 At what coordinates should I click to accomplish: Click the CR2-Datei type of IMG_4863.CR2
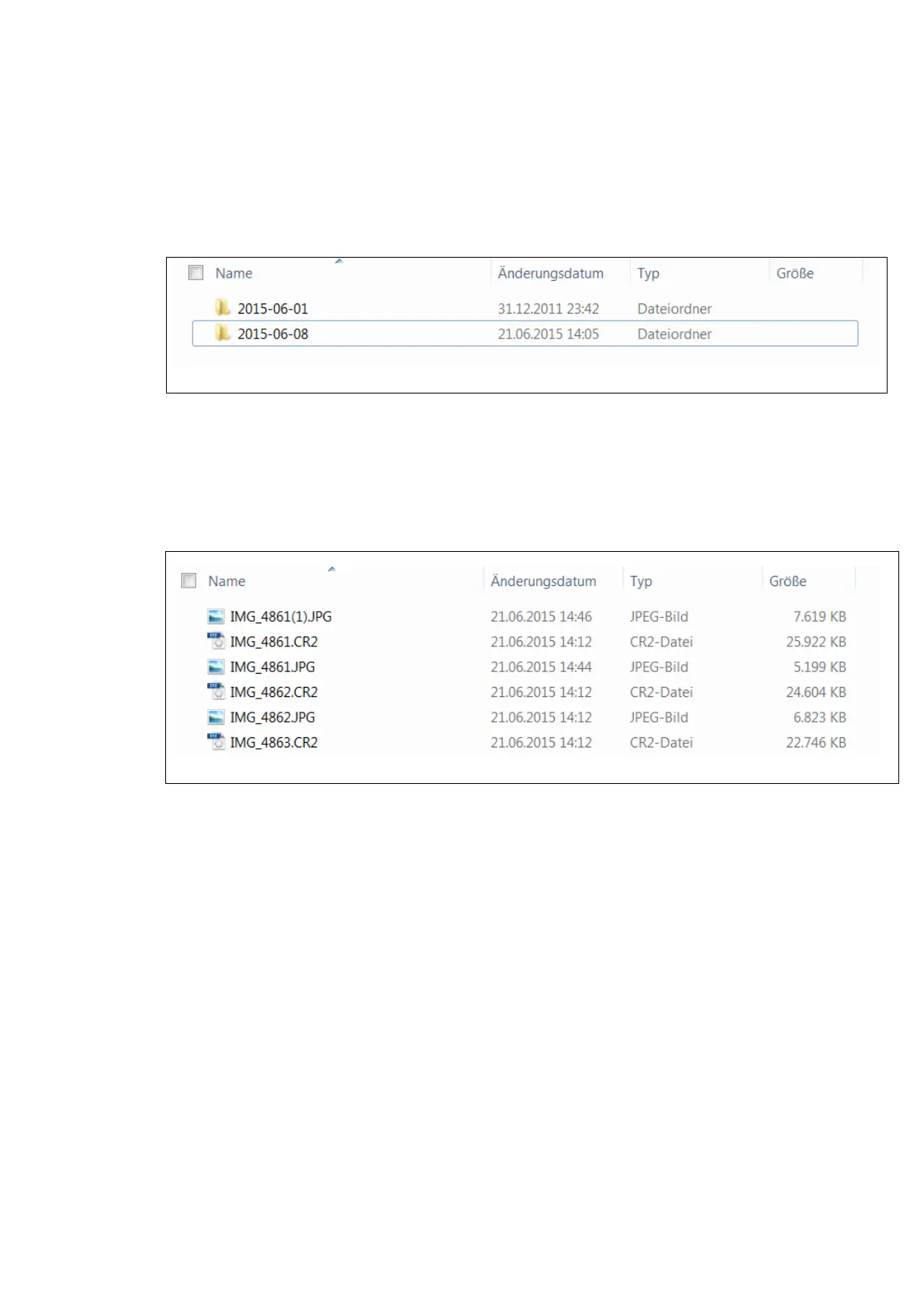pyautogui.click(x=661, y=743)
